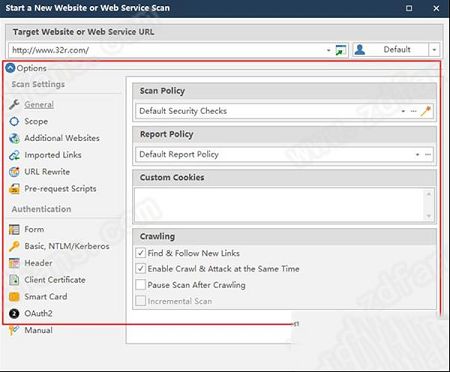450x372 pixels.
Task: Expand the target URL history dropdown
Action: pos(329,50)
